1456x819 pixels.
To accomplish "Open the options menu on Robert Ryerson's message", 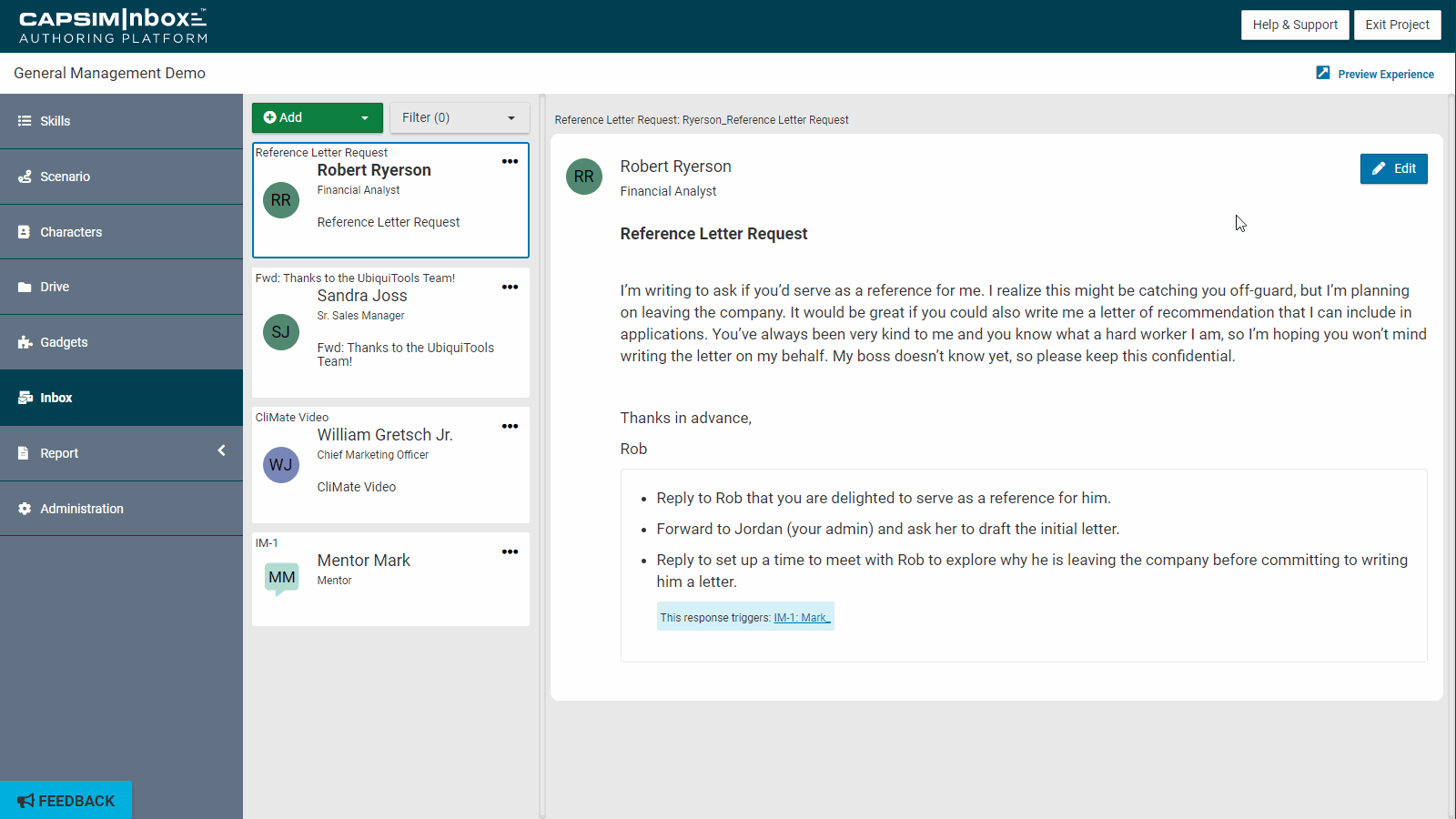I will (x=511, y=161).
